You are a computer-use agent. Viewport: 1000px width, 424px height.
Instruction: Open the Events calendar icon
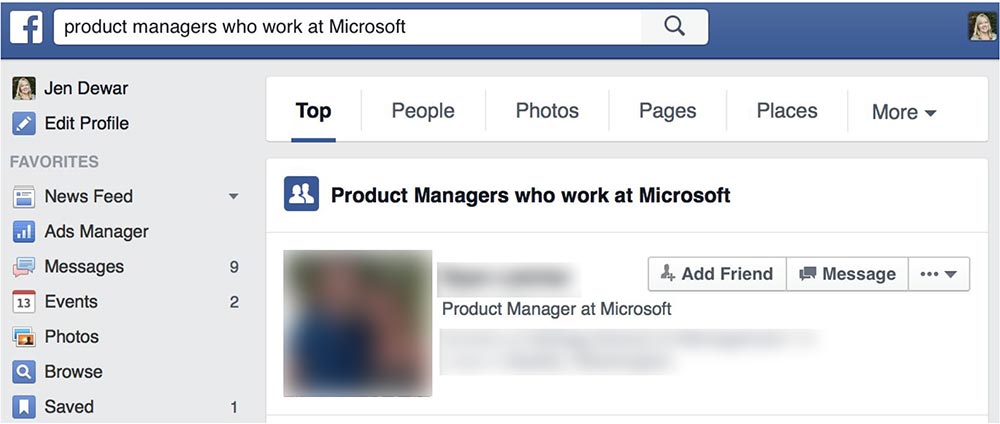[x=24, y=302]
